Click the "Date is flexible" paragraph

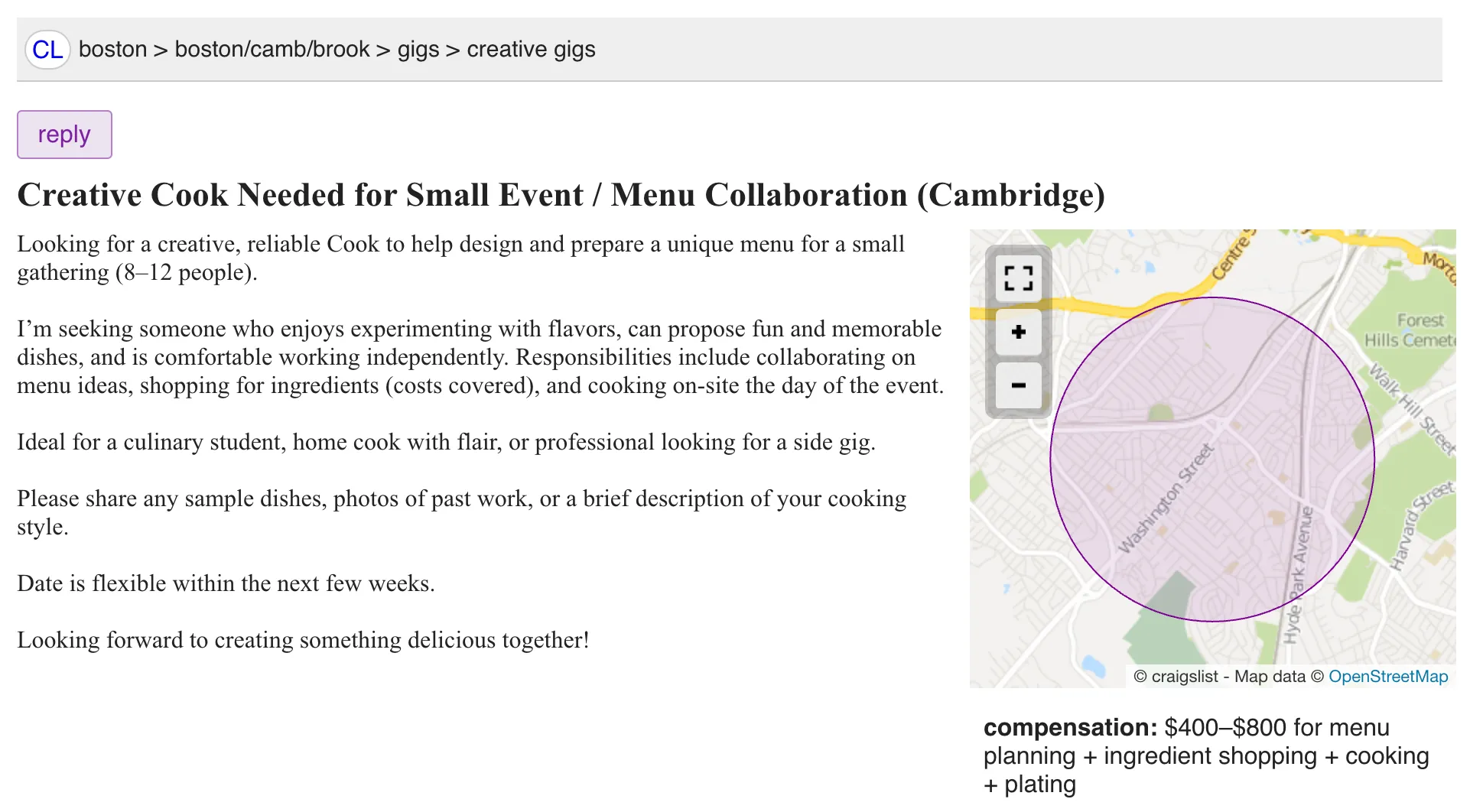pos(226,583)
